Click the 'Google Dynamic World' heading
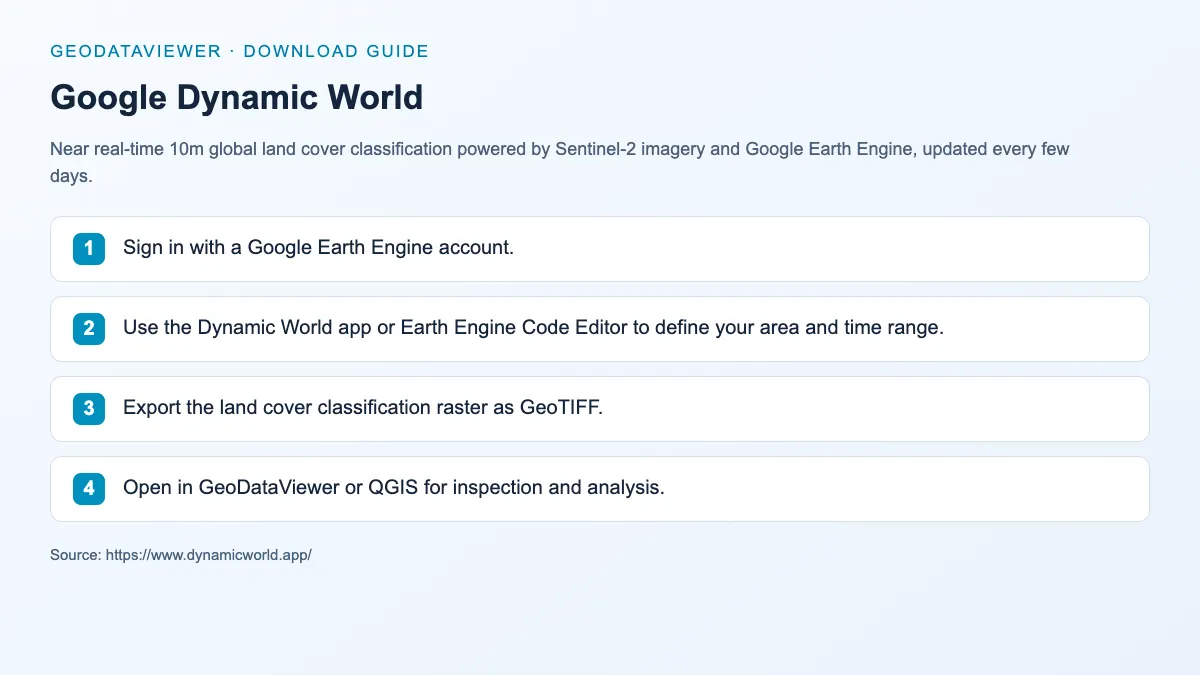Screen dimensions: 1200x675 tap(237, 97)
